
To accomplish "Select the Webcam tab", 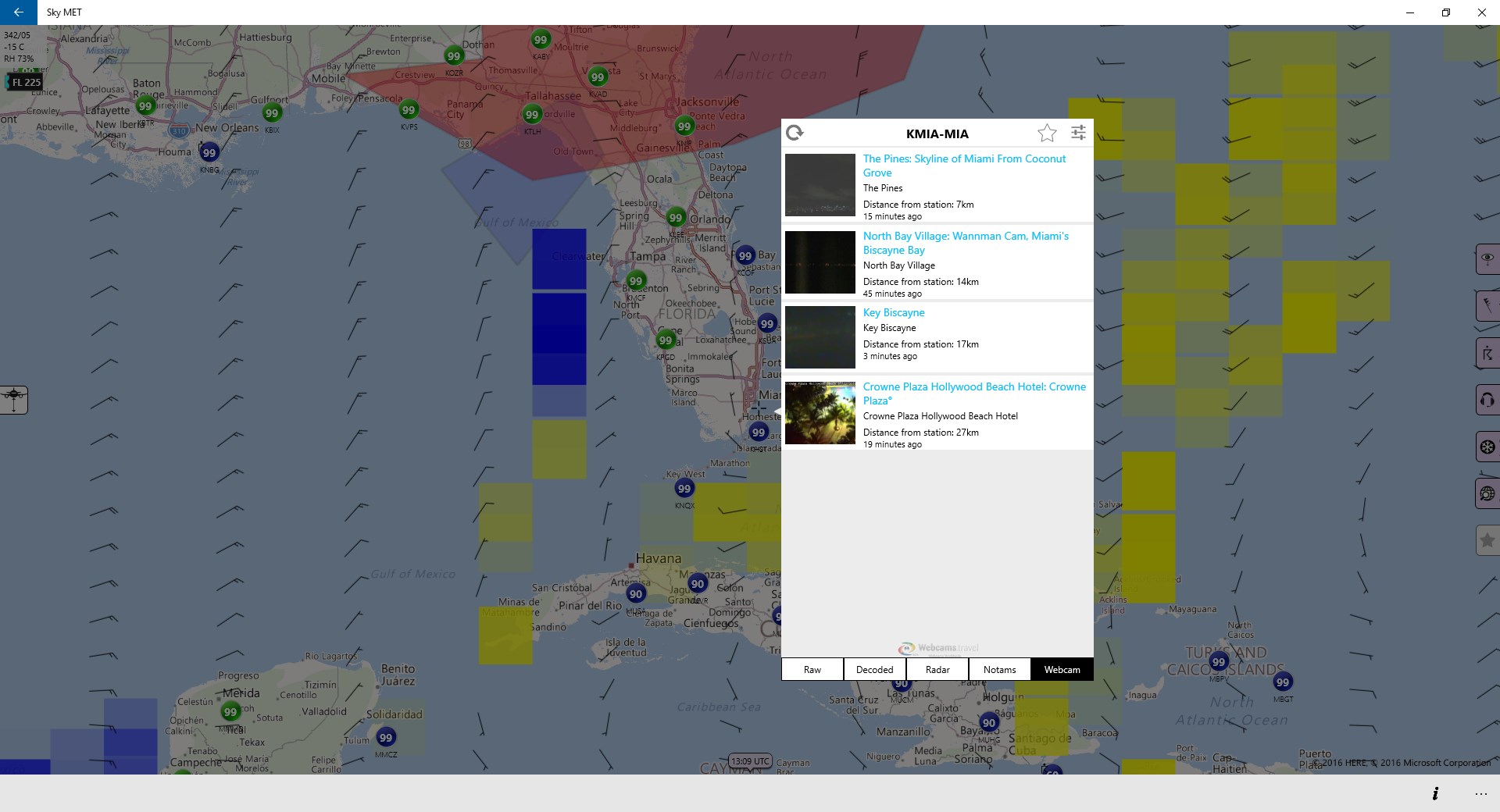I will [1062, 670].
